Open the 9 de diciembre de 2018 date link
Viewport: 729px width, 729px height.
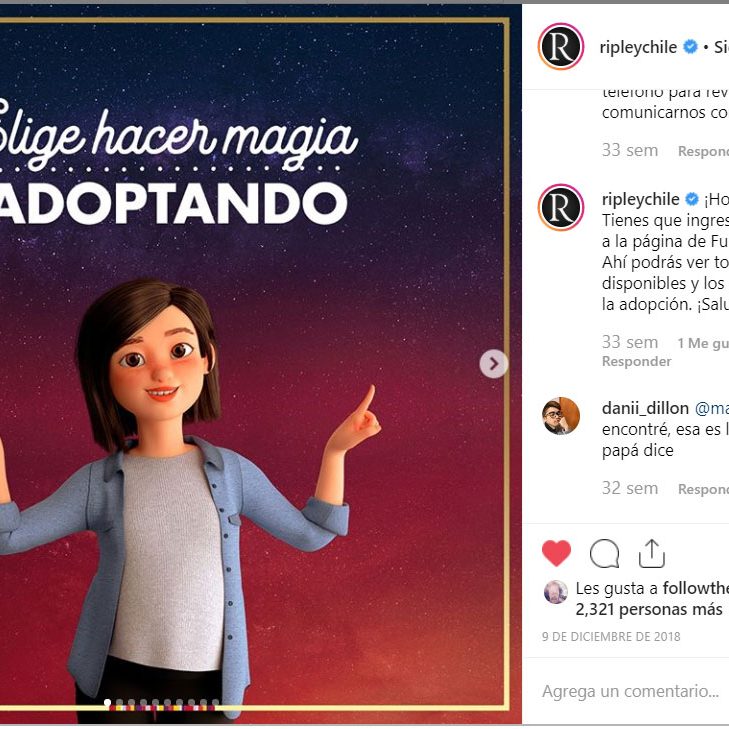pyautogui.click(x=611, y=636)
